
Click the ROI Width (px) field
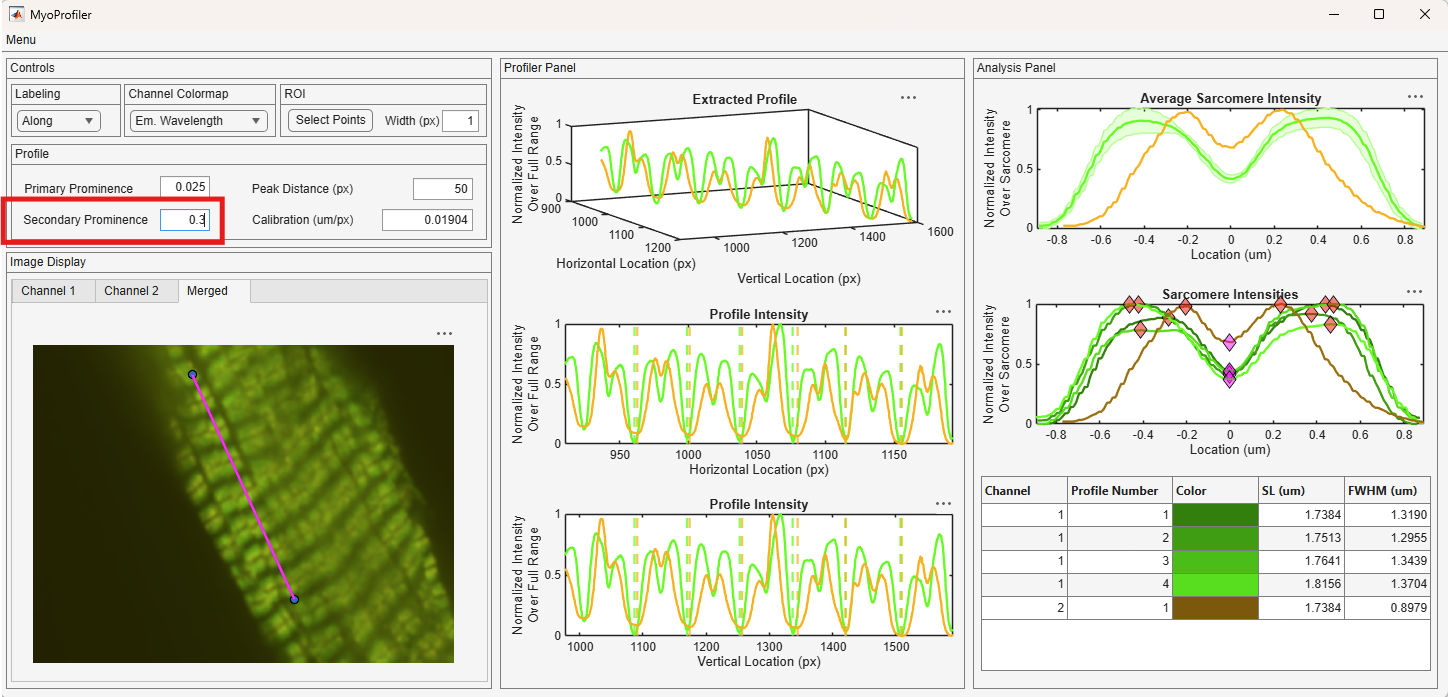click(461, 121)
